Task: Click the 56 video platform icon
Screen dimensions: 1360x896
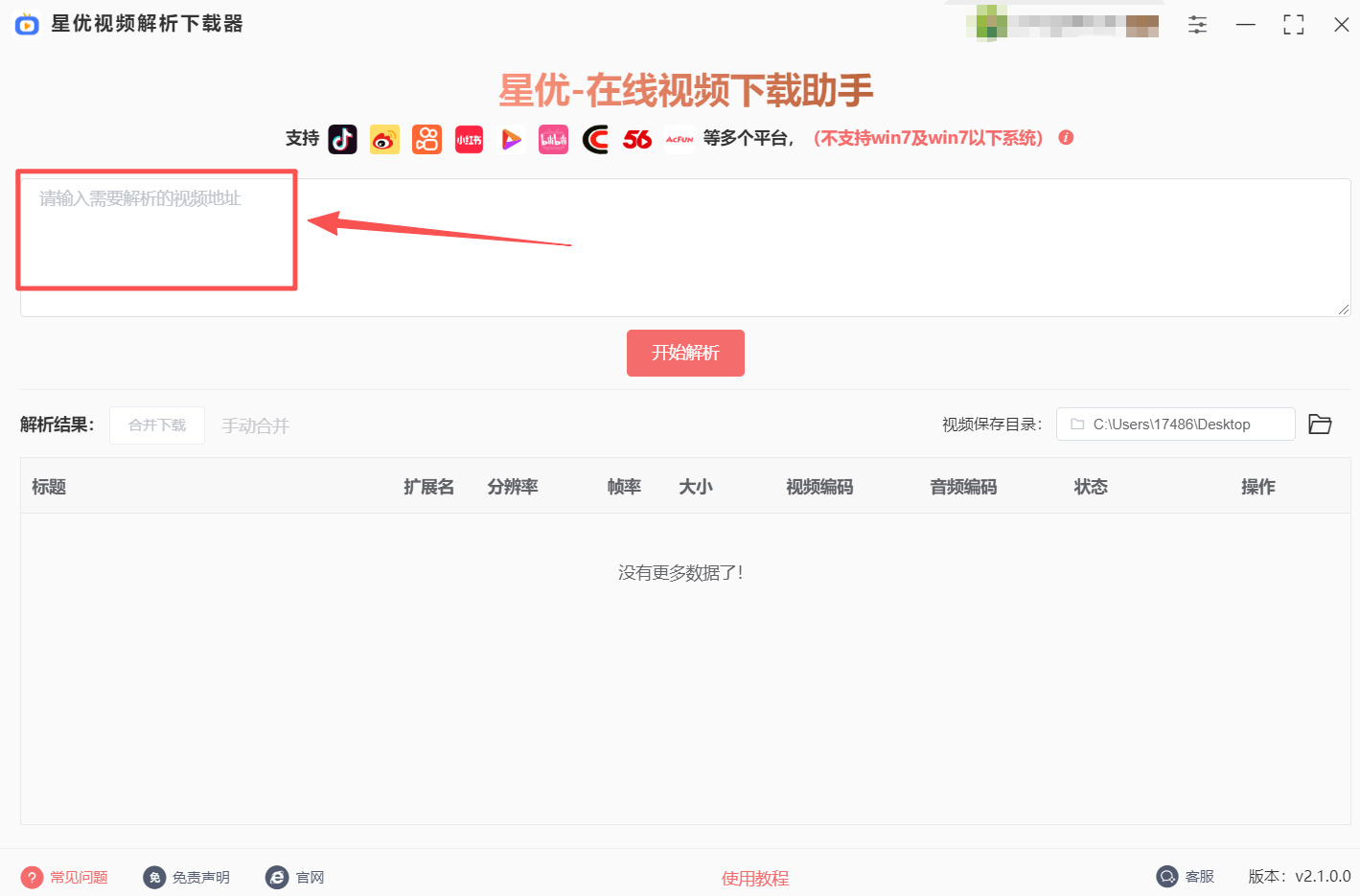Action: [x=637, y=139]
